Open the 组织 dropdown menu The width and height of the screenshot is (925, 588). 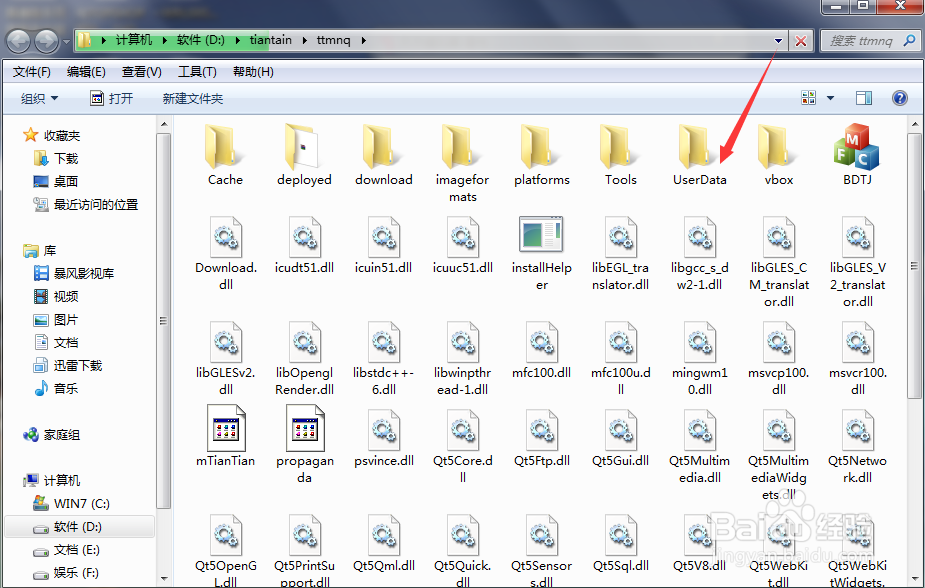(39, 98)
